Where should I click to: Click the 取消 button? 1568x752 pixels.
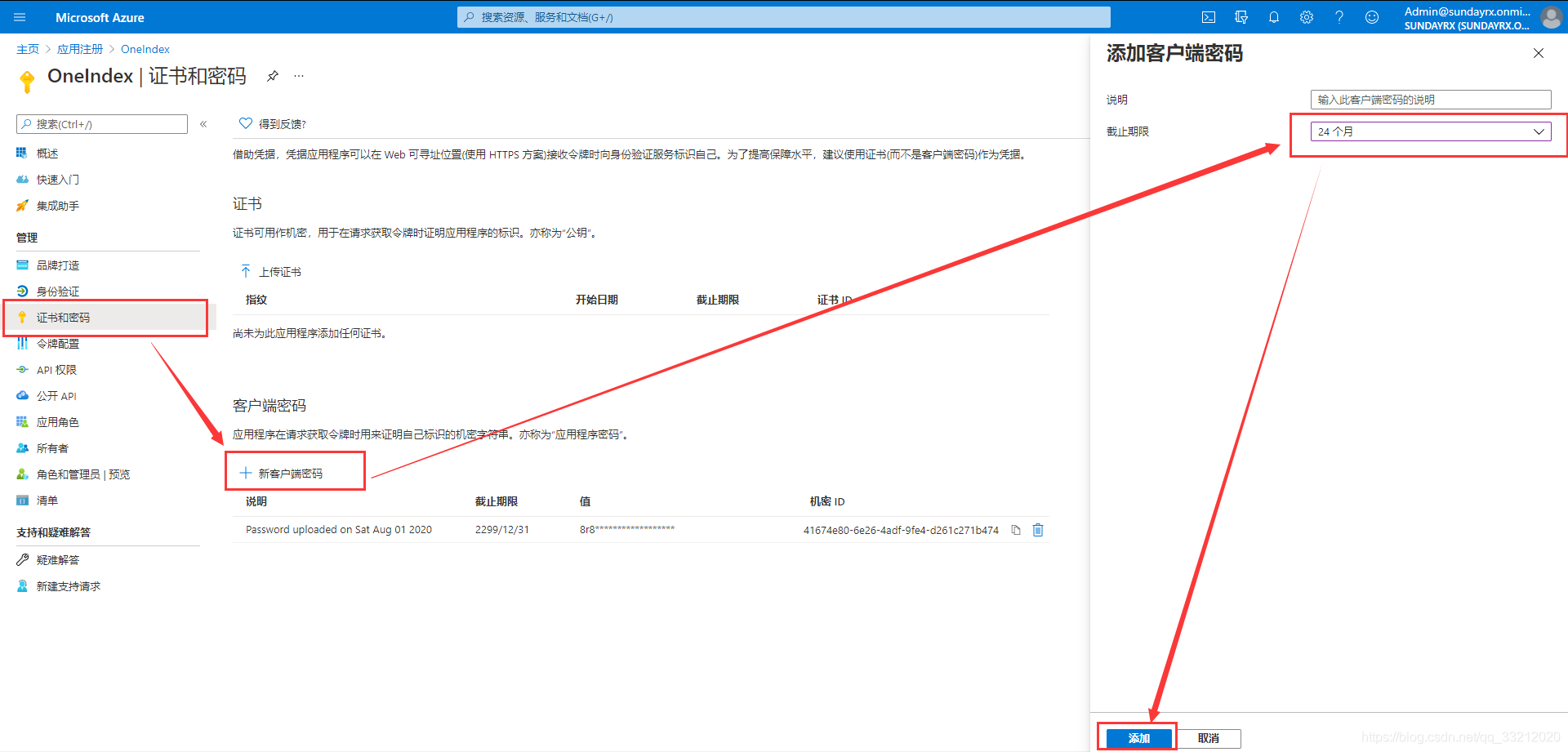point(1209,738)
